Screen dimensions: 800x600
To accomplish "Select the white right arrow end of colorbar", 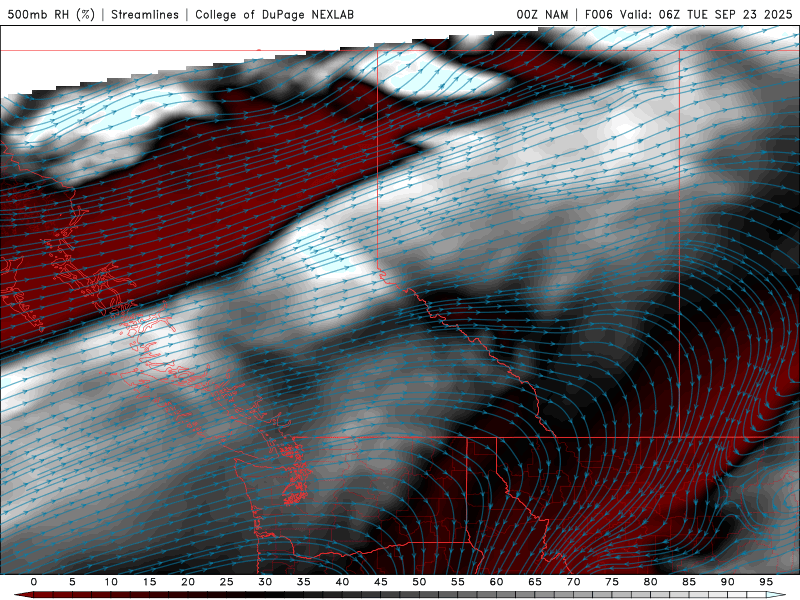I will [x=776, y=595].
